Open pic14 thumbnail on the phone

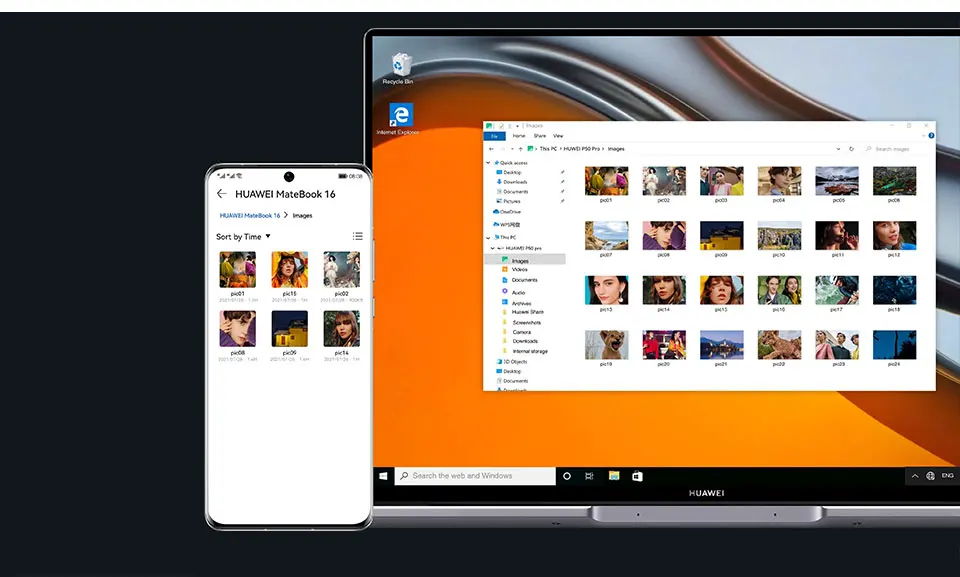click(x=342, y=329)
